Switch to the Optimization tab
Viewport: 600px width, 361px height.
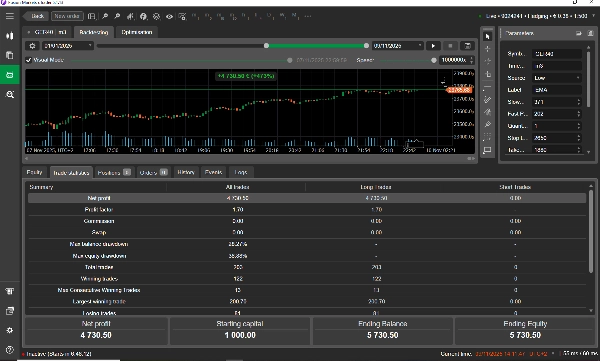pos(137,32)
